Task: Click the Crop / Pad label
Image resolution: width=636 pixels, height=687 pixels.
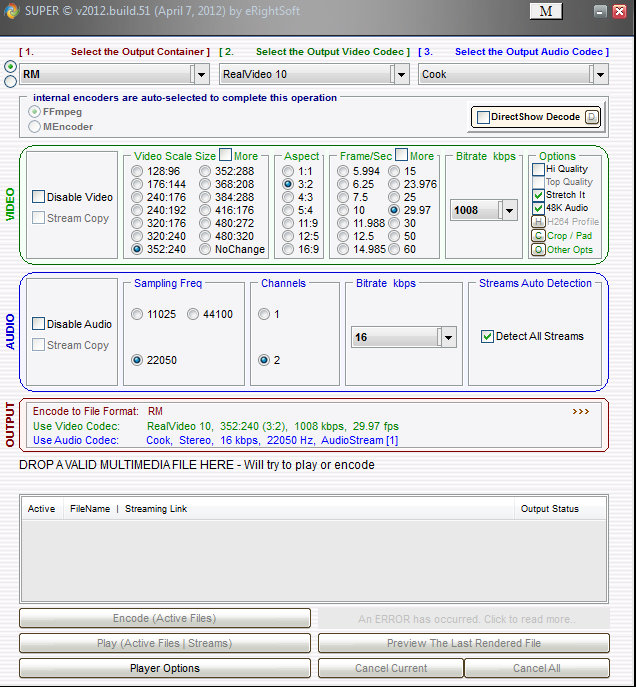Action: click(x=569, y=236)
